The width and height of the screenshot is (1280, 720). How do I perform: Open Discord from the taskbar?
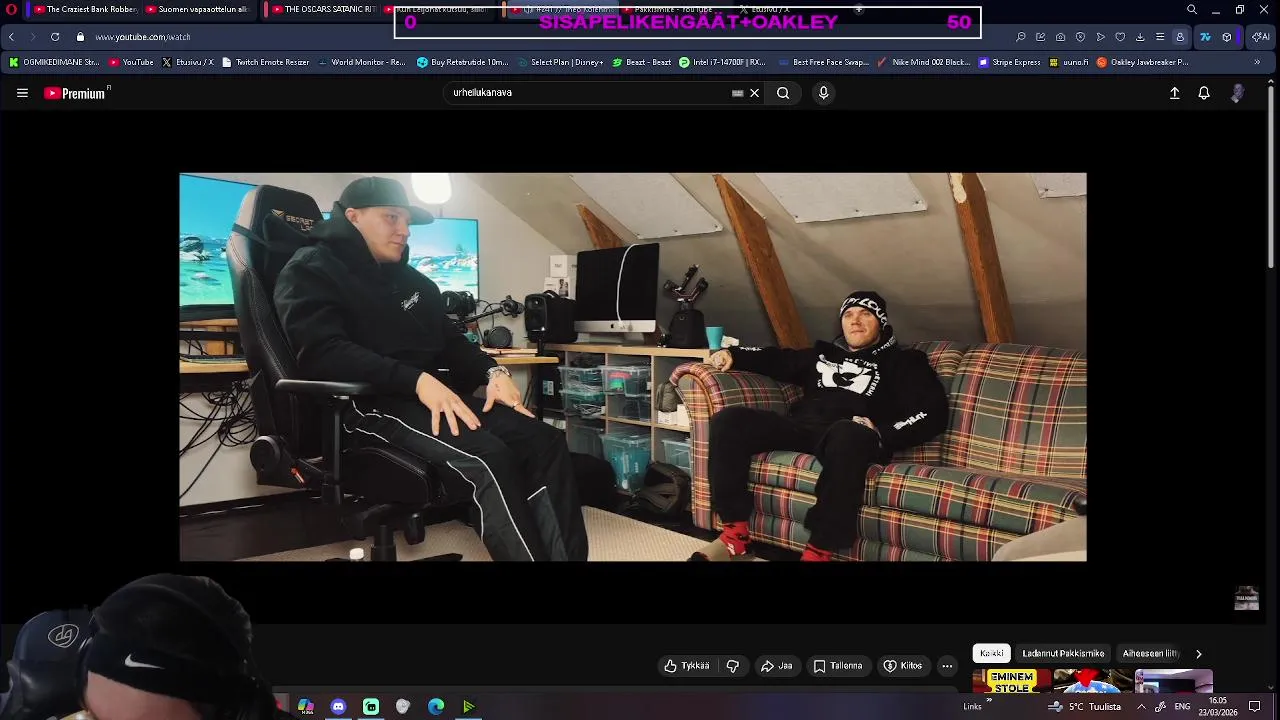(x=338, y=707)
